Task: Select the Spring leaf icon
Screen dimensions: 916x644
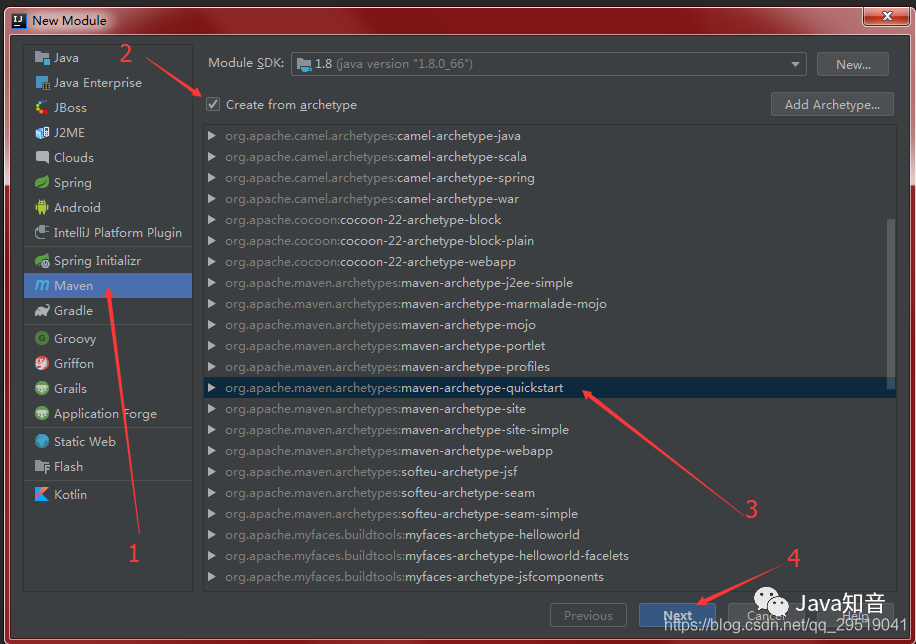Action: pyautogui.click(x=42, y=182)
